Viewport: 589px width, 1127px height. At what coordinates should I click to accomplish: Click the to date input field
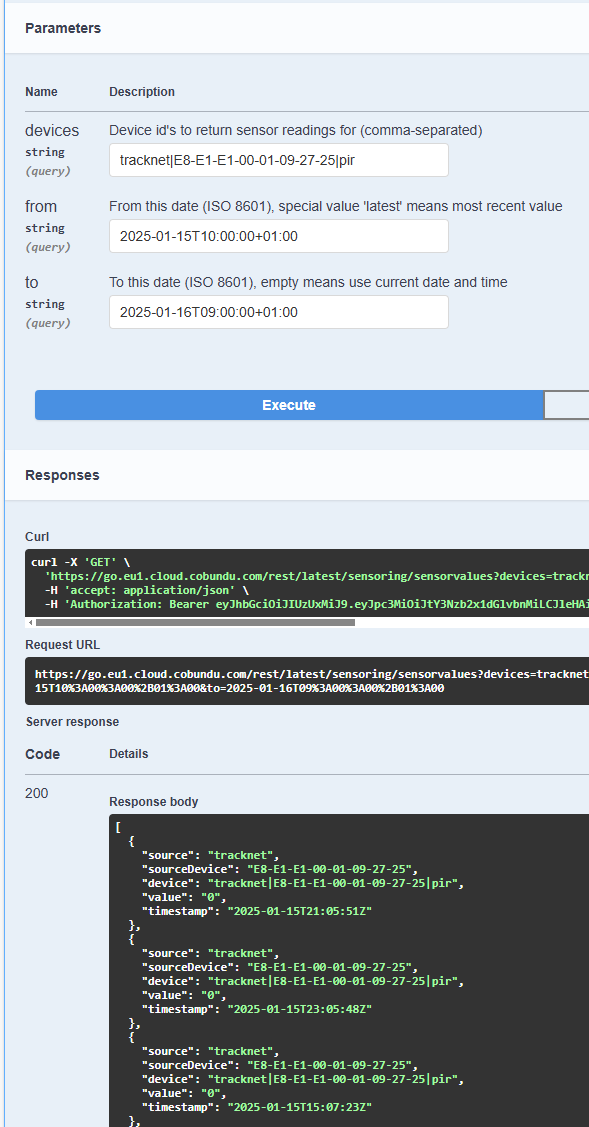point(278,312)
